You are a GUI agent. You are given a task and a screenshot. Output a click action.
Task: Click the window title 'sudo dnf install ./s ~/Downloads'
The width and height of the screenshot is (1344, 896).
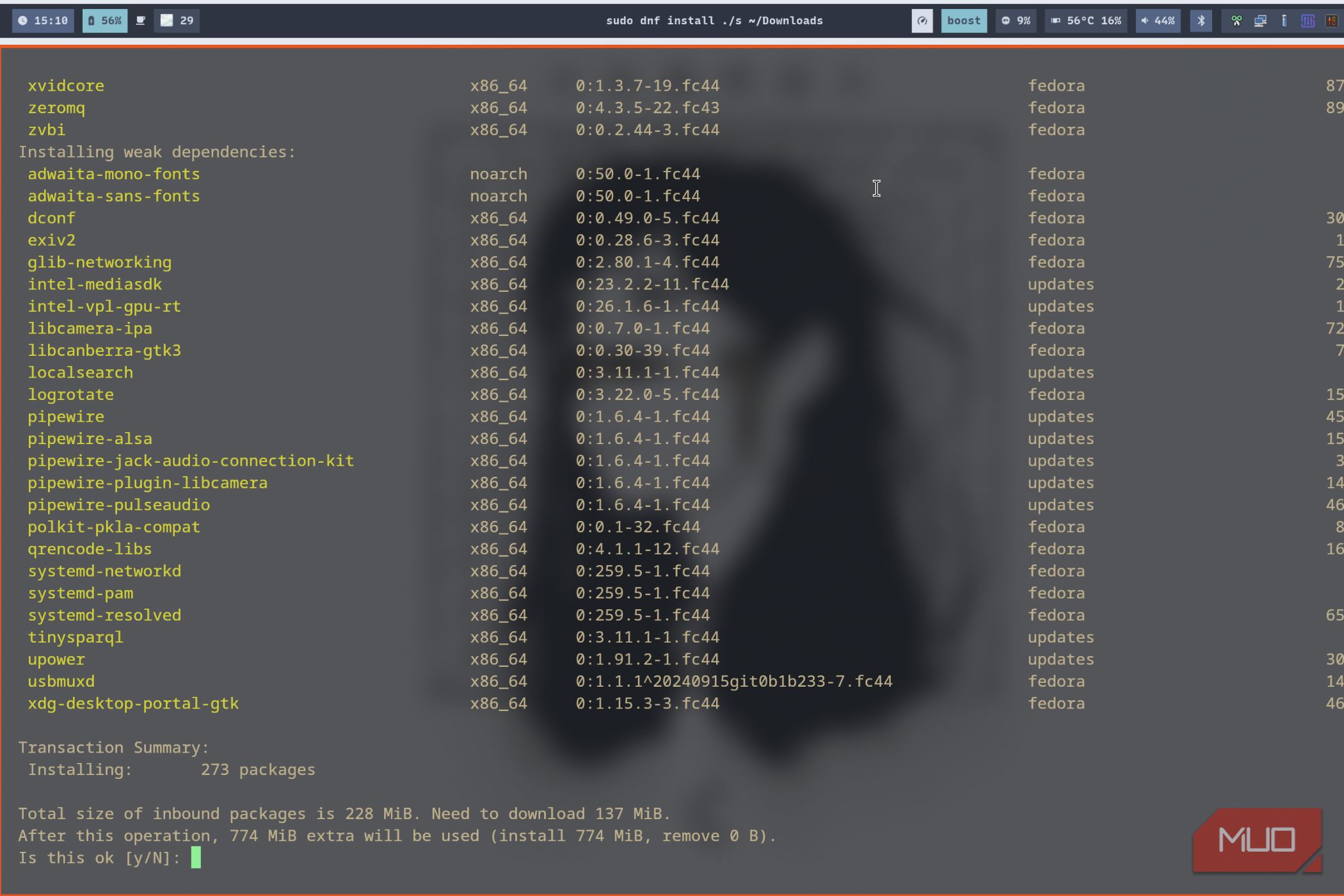click(714, 20)
